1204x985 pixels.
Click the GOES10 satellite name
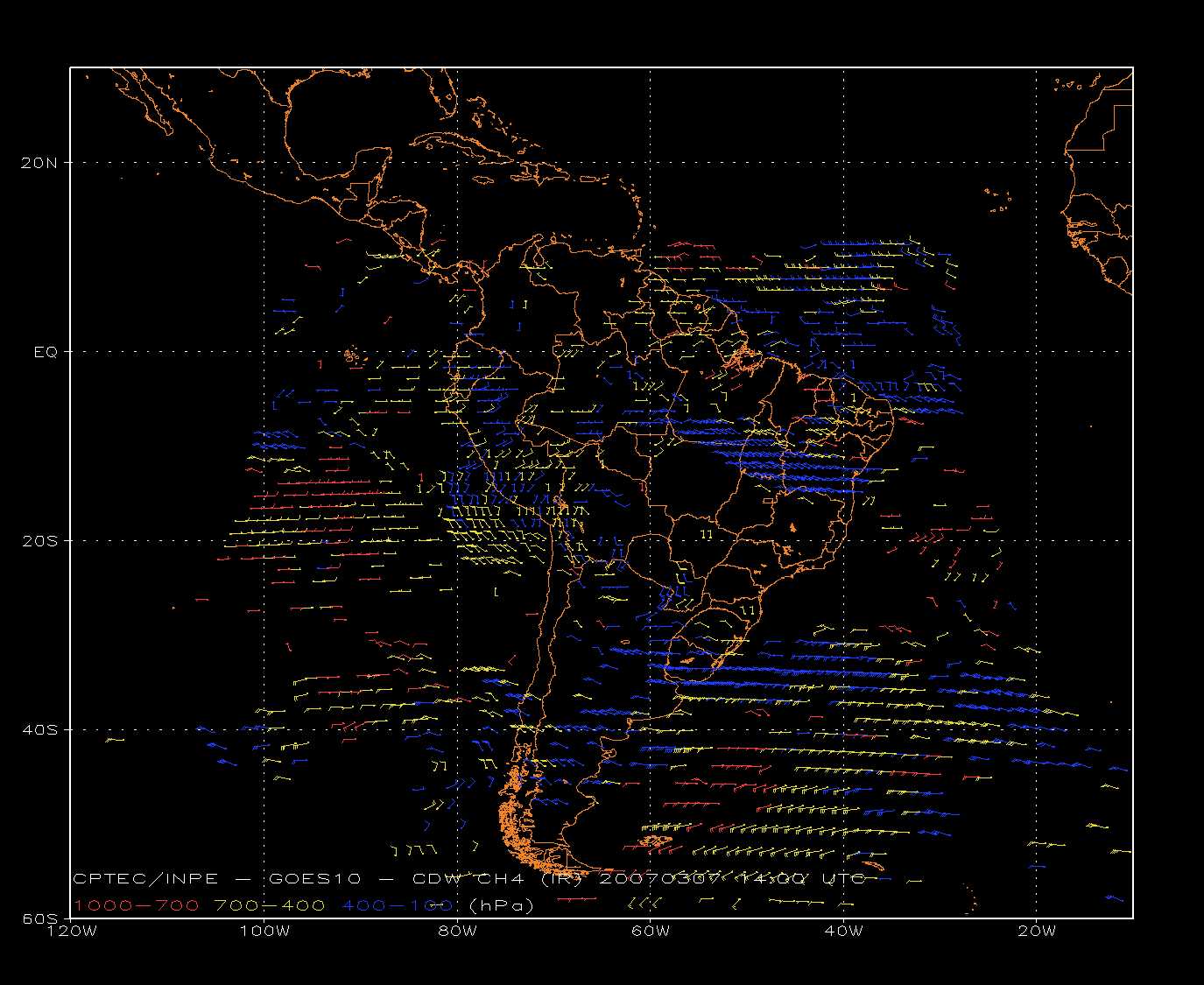pyautogui.click(x=316, y=879)
